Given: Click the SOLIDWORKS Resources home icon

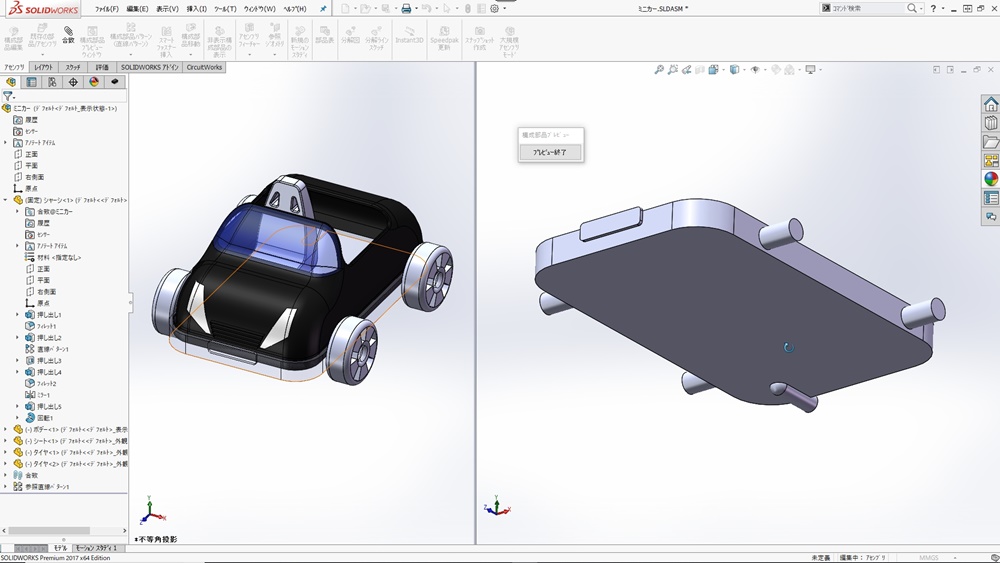Looking at the screenshot, I should click(x=990, y=104).
